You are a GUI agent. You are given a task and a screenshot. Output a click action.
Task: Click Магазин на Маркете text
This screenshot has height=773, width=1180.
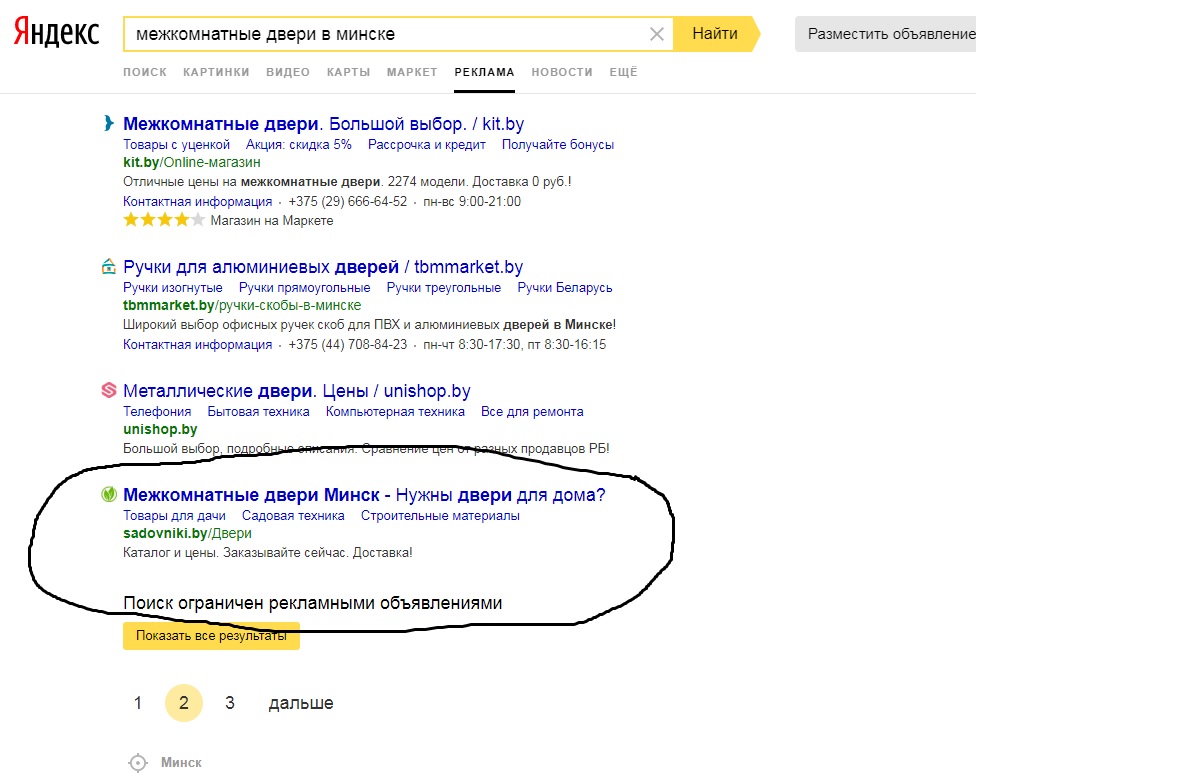[x=272, y=221]
